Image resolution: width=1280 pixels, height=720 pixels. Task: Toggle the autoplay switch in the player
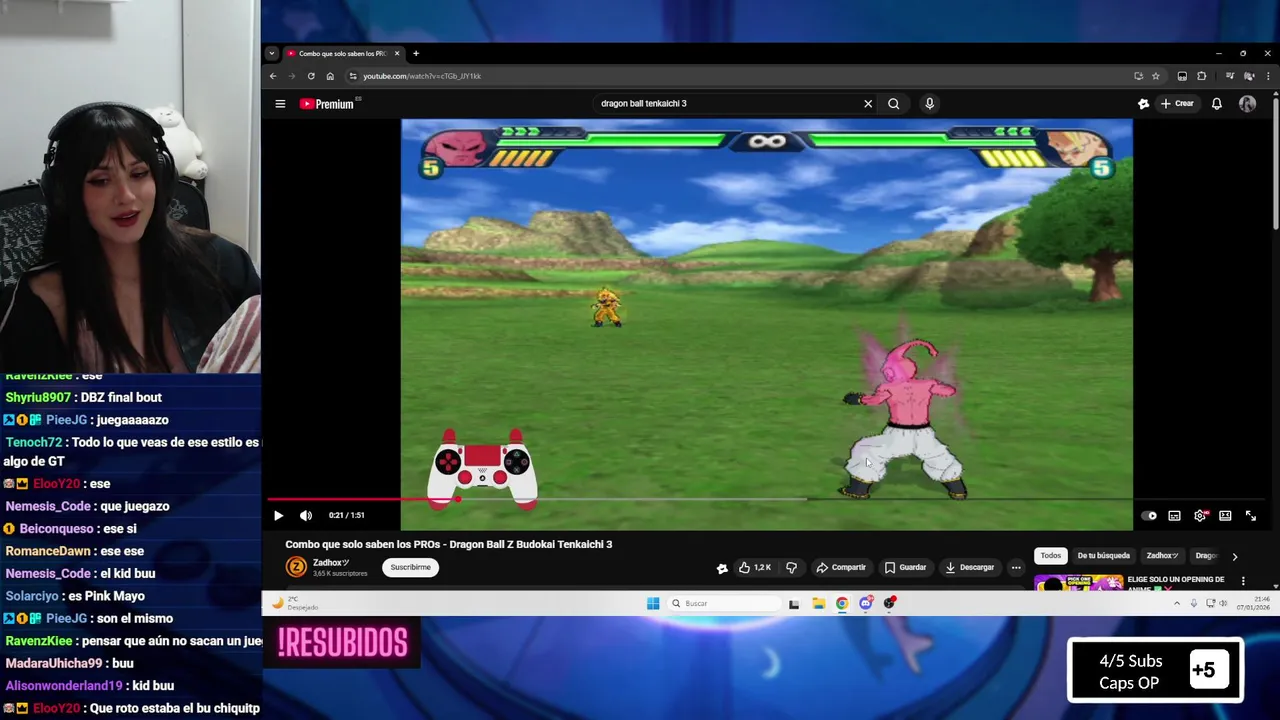(1150, 516)
